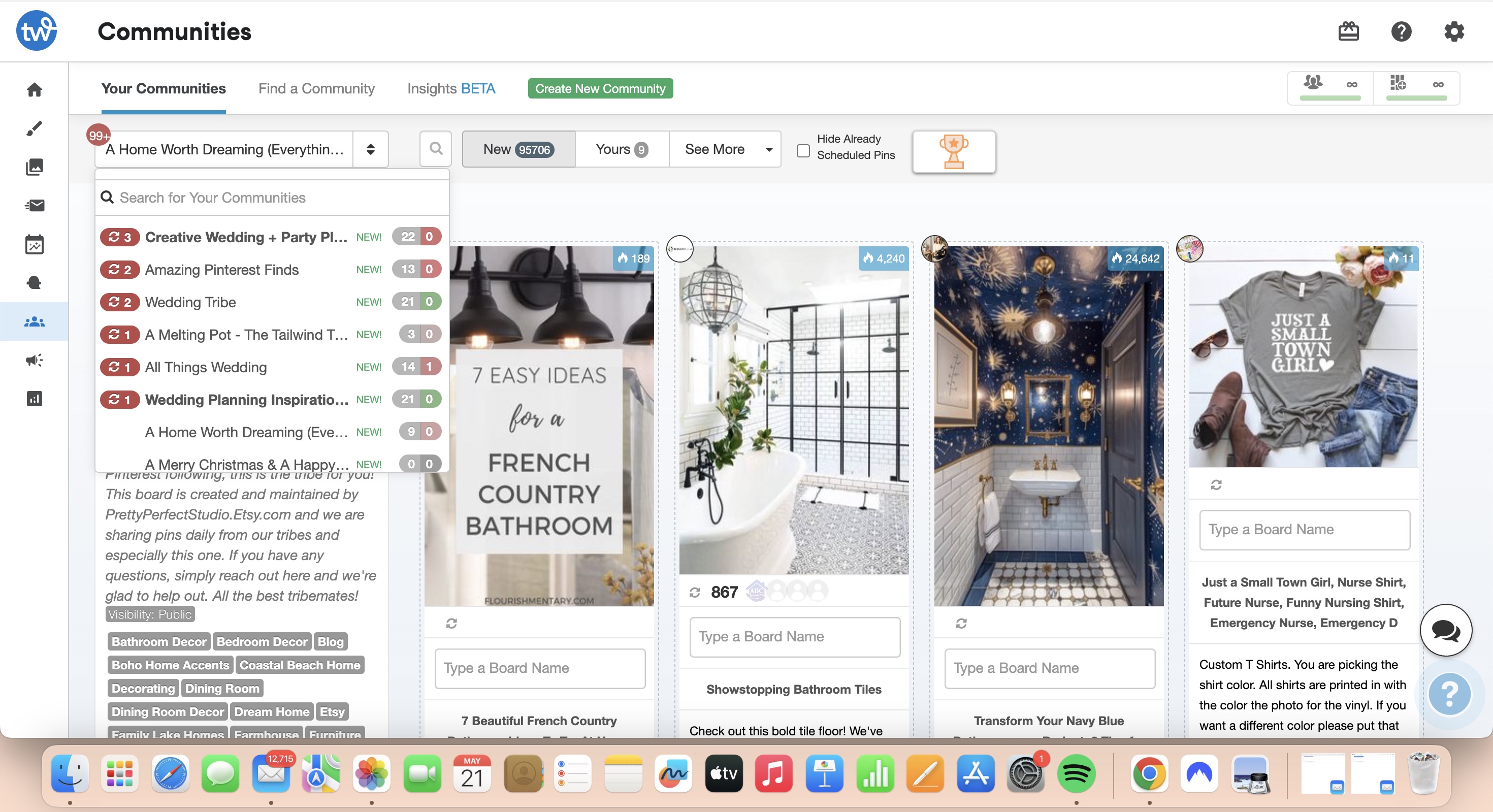Open the calendar schedule icon in sidebar
This screenshot has height=812, width=1493.
pos(34,244)
